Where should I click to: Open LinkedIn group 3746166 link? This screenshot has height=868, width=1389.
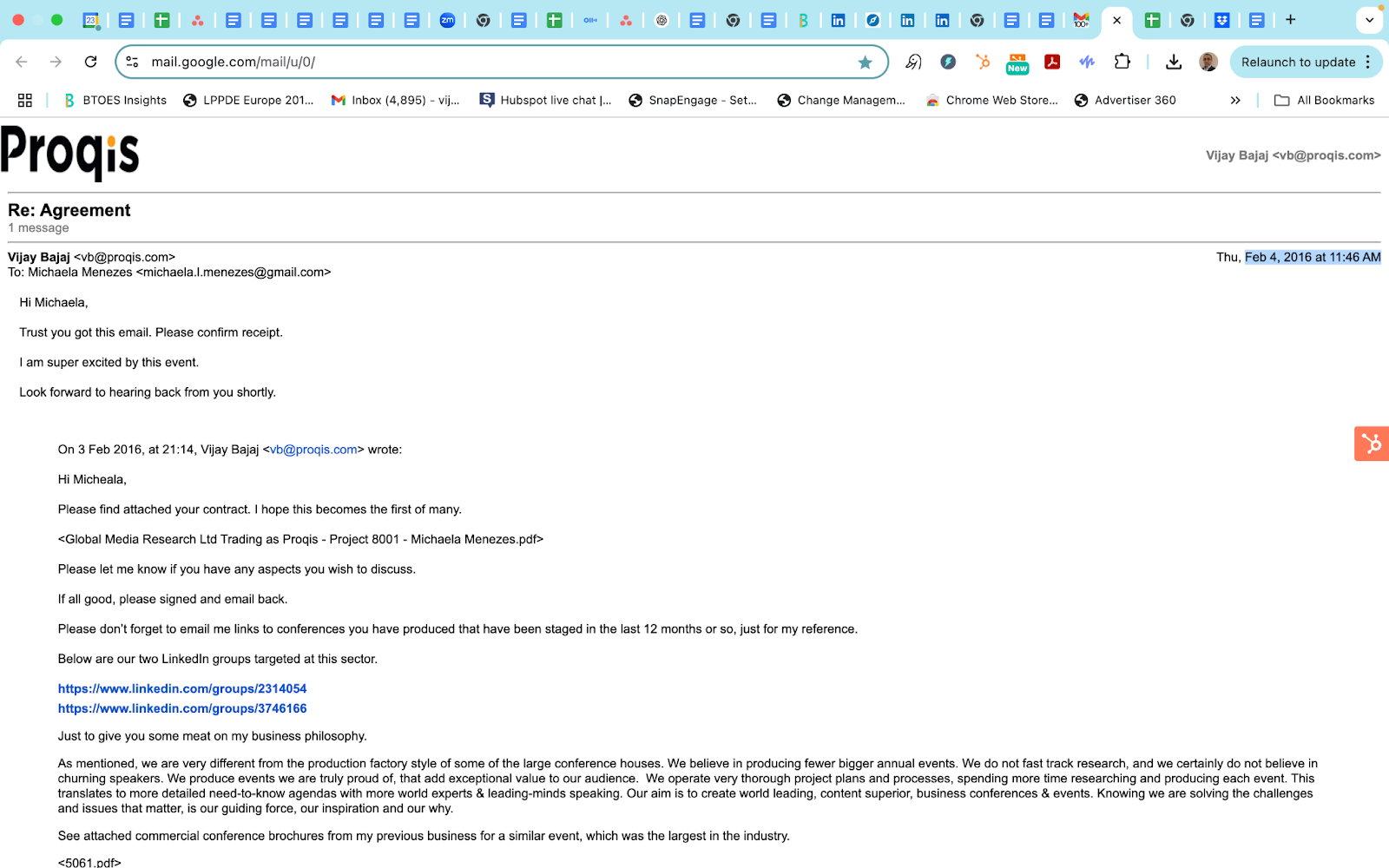point(182,708)
